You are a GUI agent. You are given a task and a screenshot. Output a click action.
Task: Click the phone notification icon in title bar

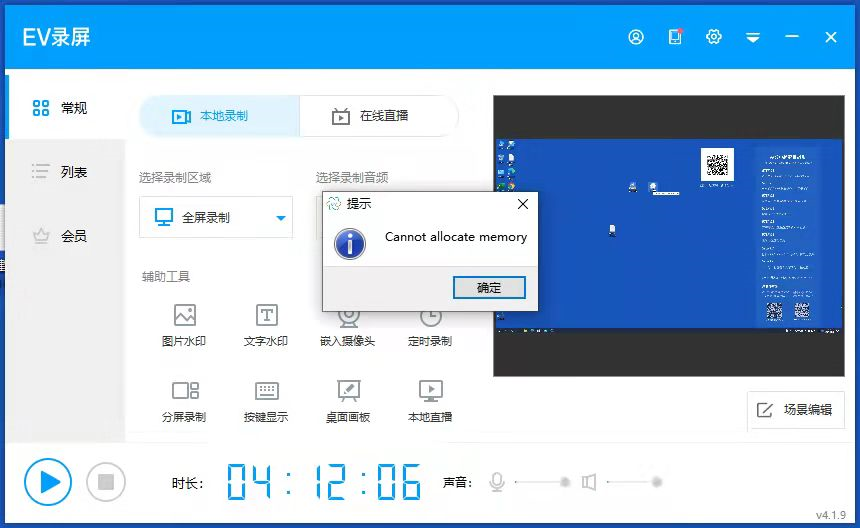[x=675, y=37]
